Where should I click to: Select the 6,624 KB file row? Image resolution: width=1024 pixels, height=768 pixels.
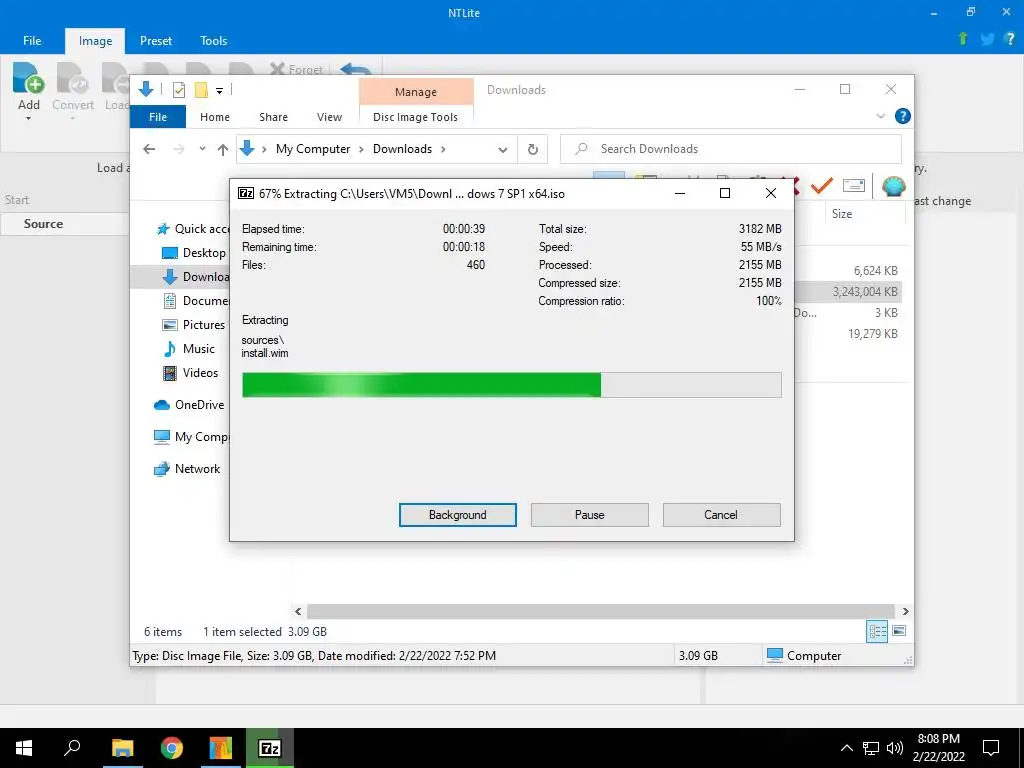pyautogui.click(x=849, y=270)
